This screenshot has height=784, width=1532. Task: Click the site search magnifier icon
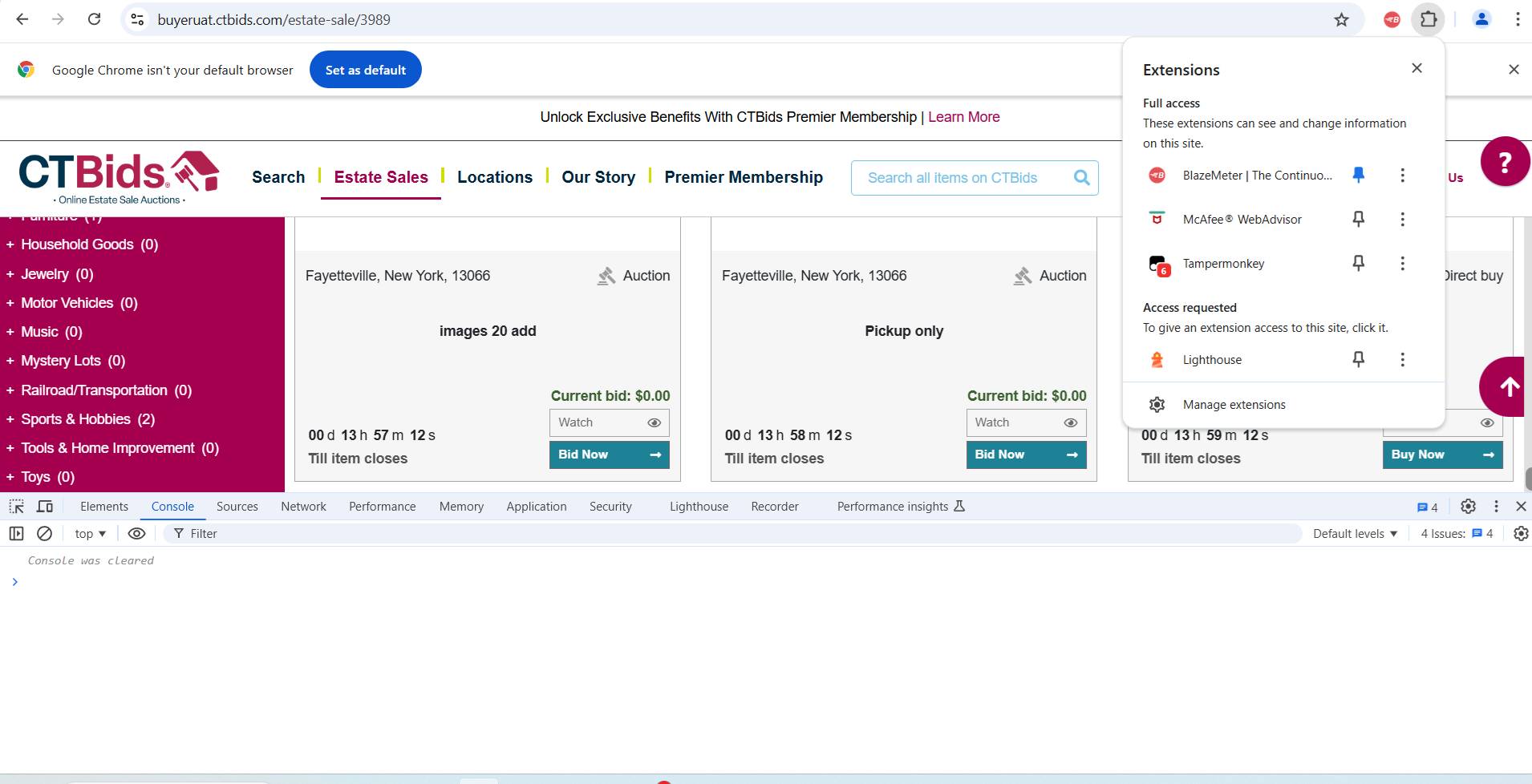(1081, 178)
